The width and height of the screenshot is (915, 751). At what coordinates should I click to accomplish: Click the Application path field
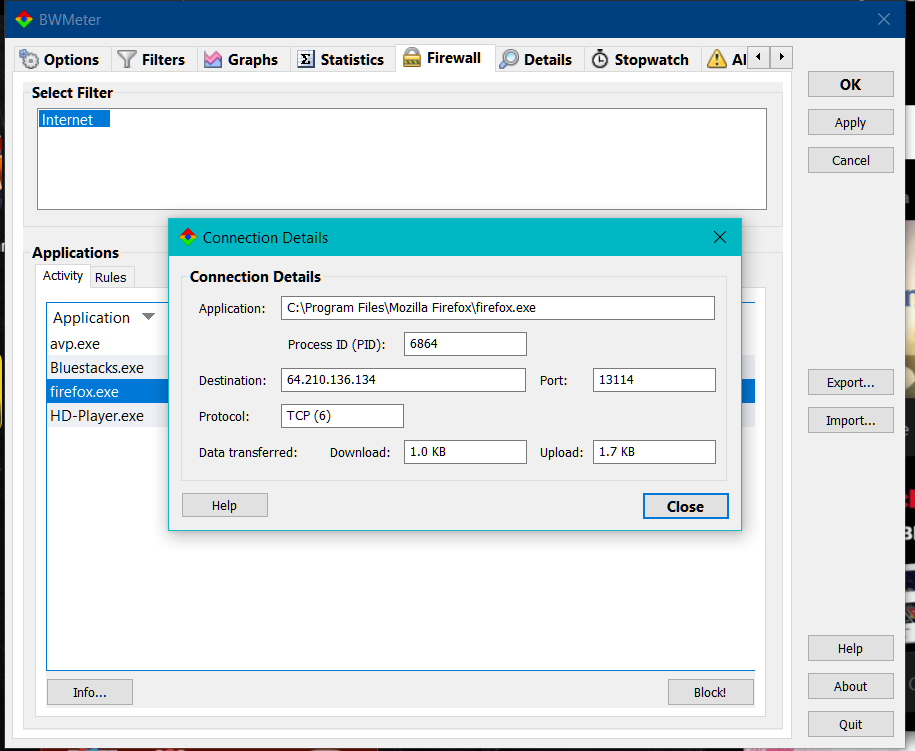(497, 308)
